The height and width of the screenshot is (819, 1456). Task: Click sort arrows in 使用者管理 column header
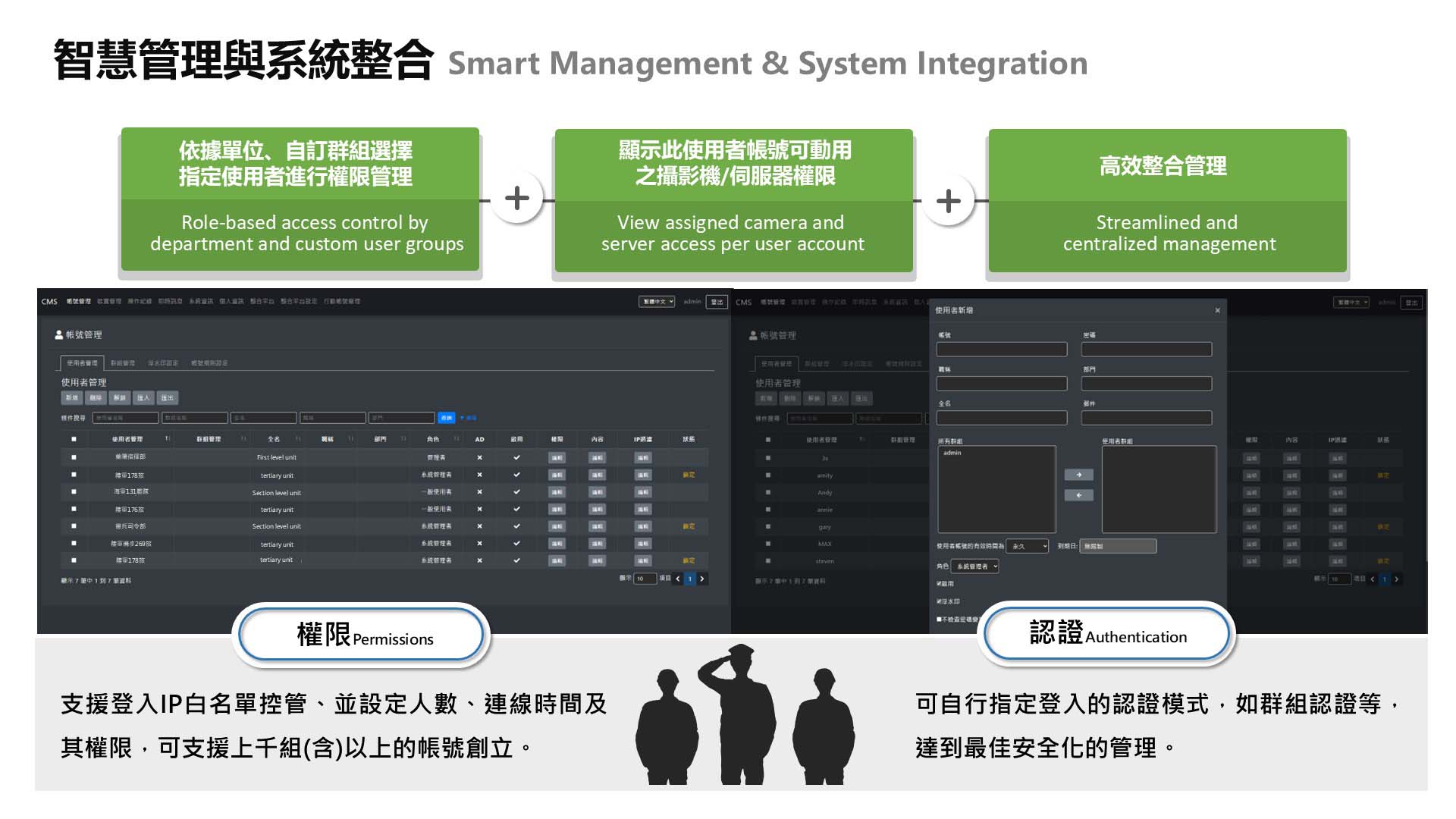pos(167,439)
